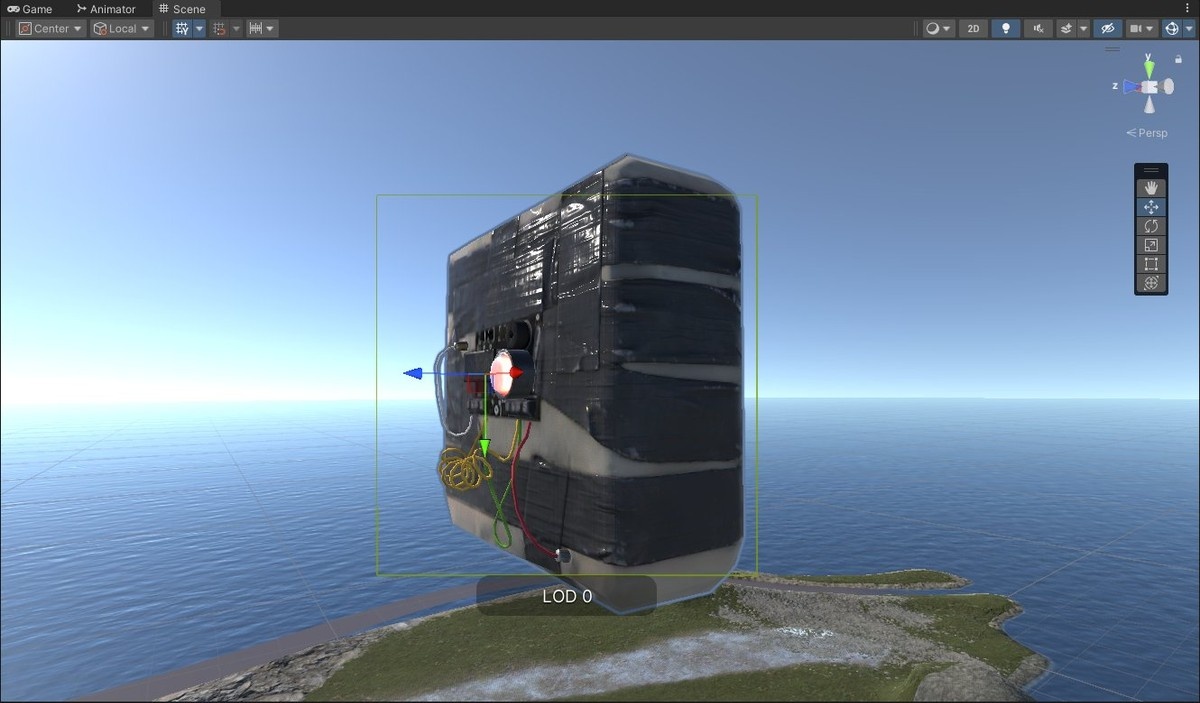Toggle hidden objects visibility eye icon
This screenshot has width=1200, height=703.
[x=1106, y=29]
